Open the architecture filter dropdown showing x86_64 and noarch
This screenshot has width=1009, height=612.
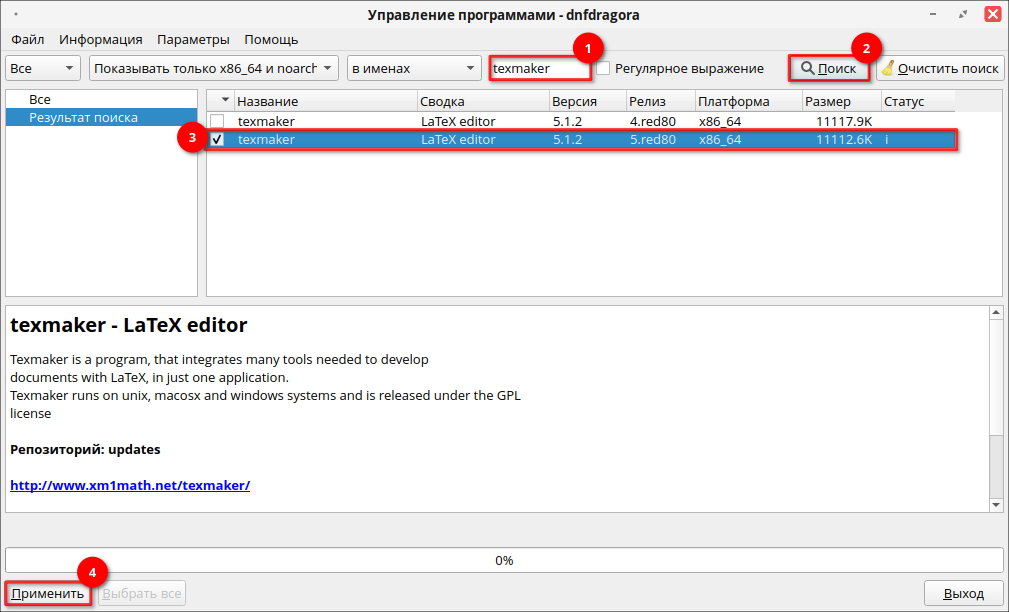click(214, 68)
